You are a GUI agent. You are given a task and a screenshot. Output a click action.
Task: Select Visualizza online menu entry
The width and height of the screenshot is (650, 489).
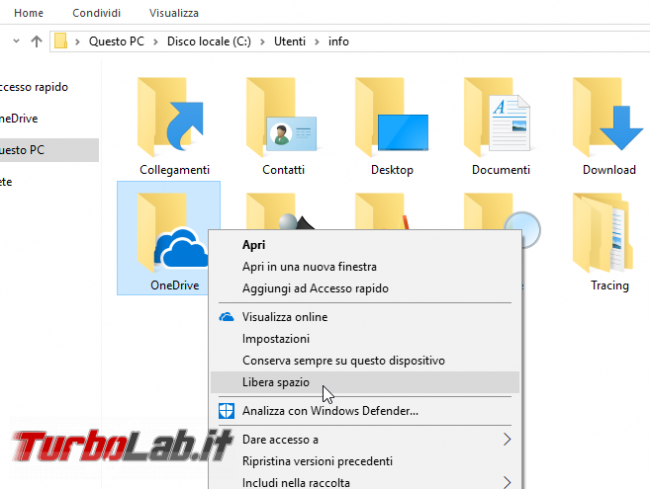pos(365,317)
